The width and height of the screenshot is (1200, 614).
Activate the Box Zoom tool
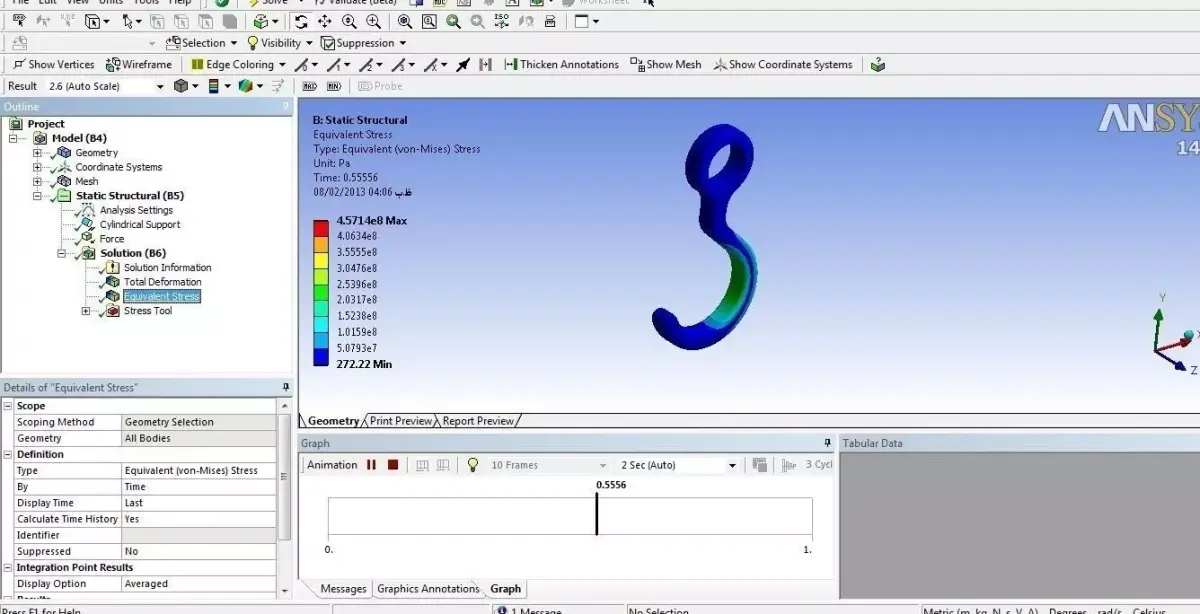pyautogui.click(x=373, y=21)
